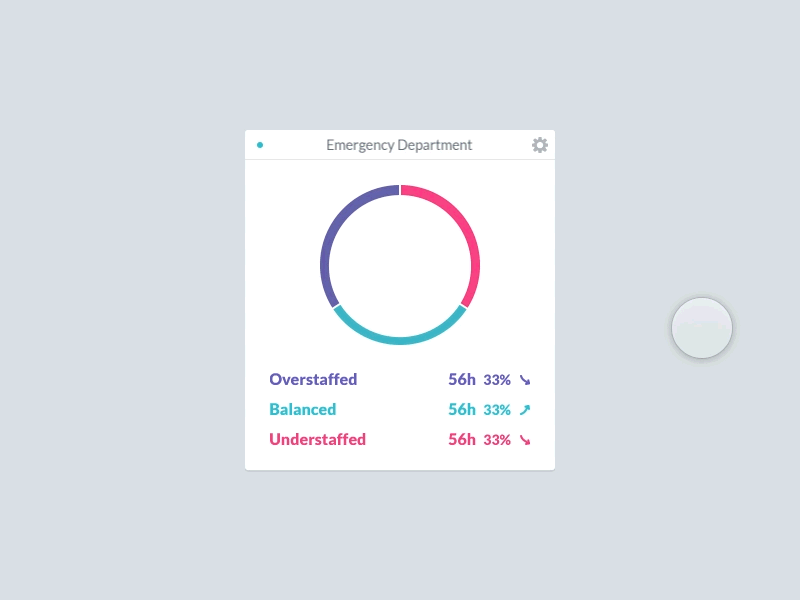Toggle the Overstaffed series by clicking its label
800x600 pixels.
click(312, 379)
